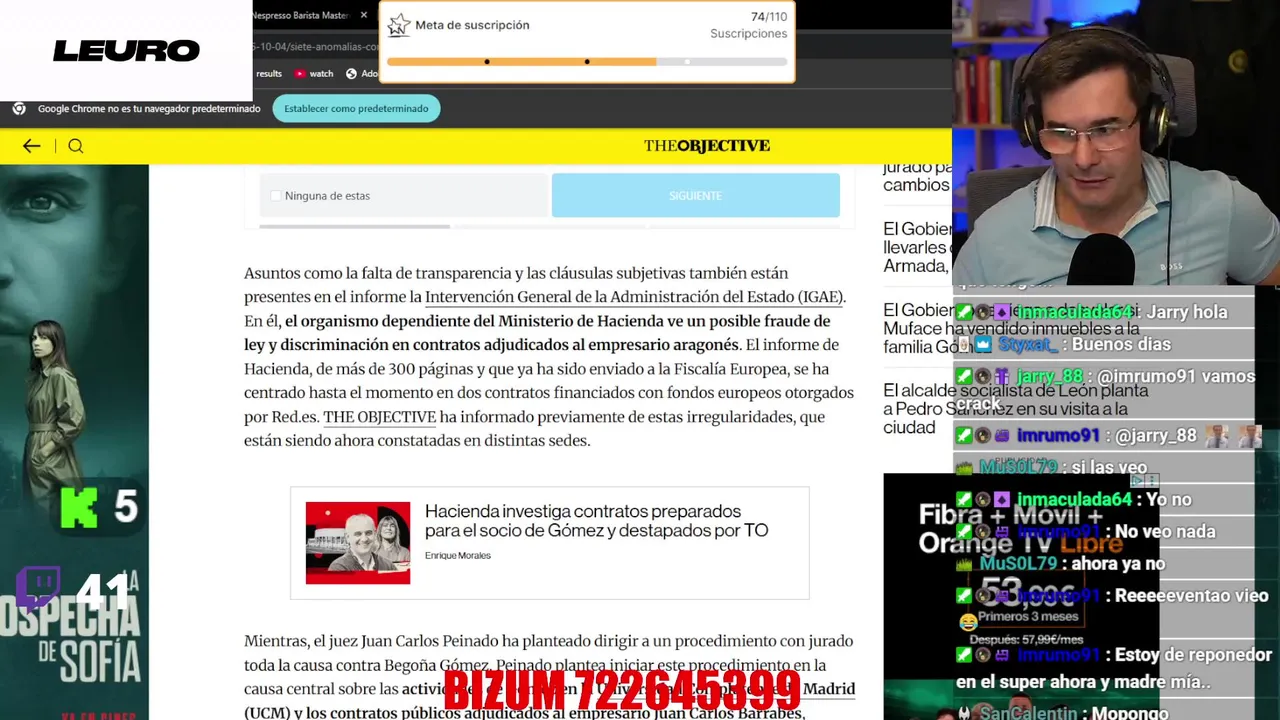The image size is (1280, 720).
Task: Click the '74/110' subscription count text
Action: click(768, 17)
